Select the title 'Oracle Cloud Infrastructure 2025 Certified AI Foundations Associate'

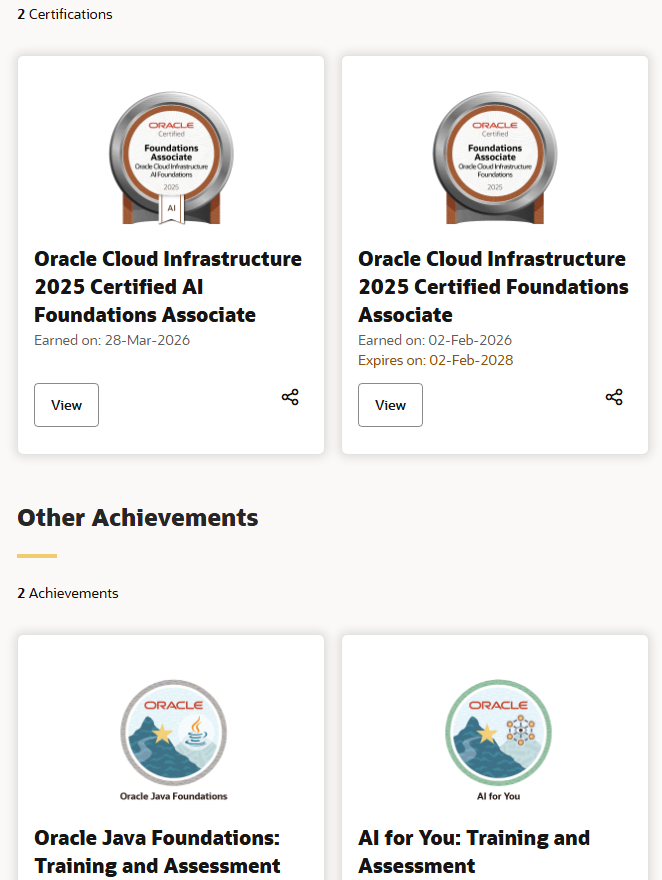coord(168,287)
